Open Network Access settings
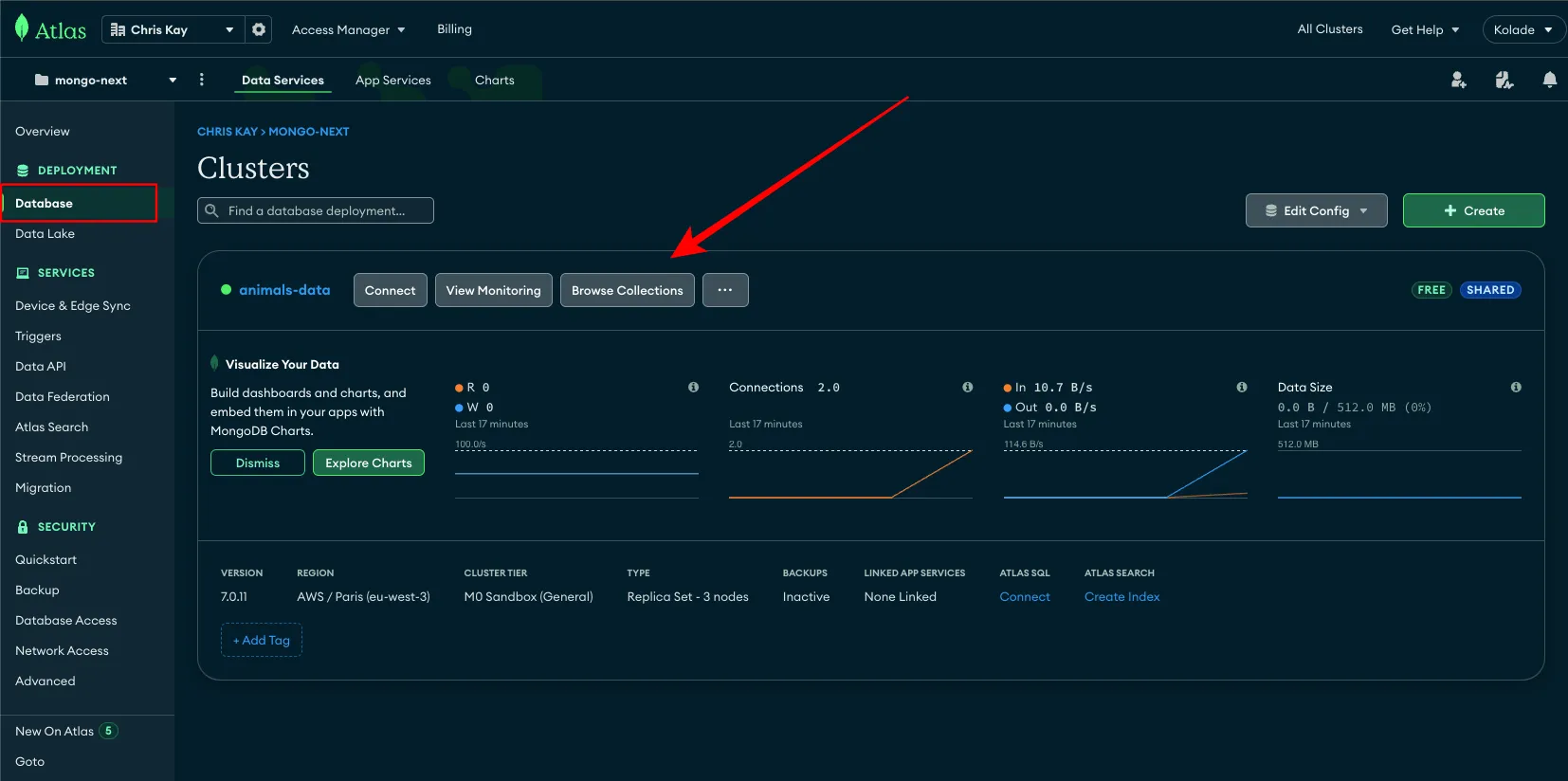The height and width of the screenshot is (781, 1568). pyautogui.click(x=62, y=650)
